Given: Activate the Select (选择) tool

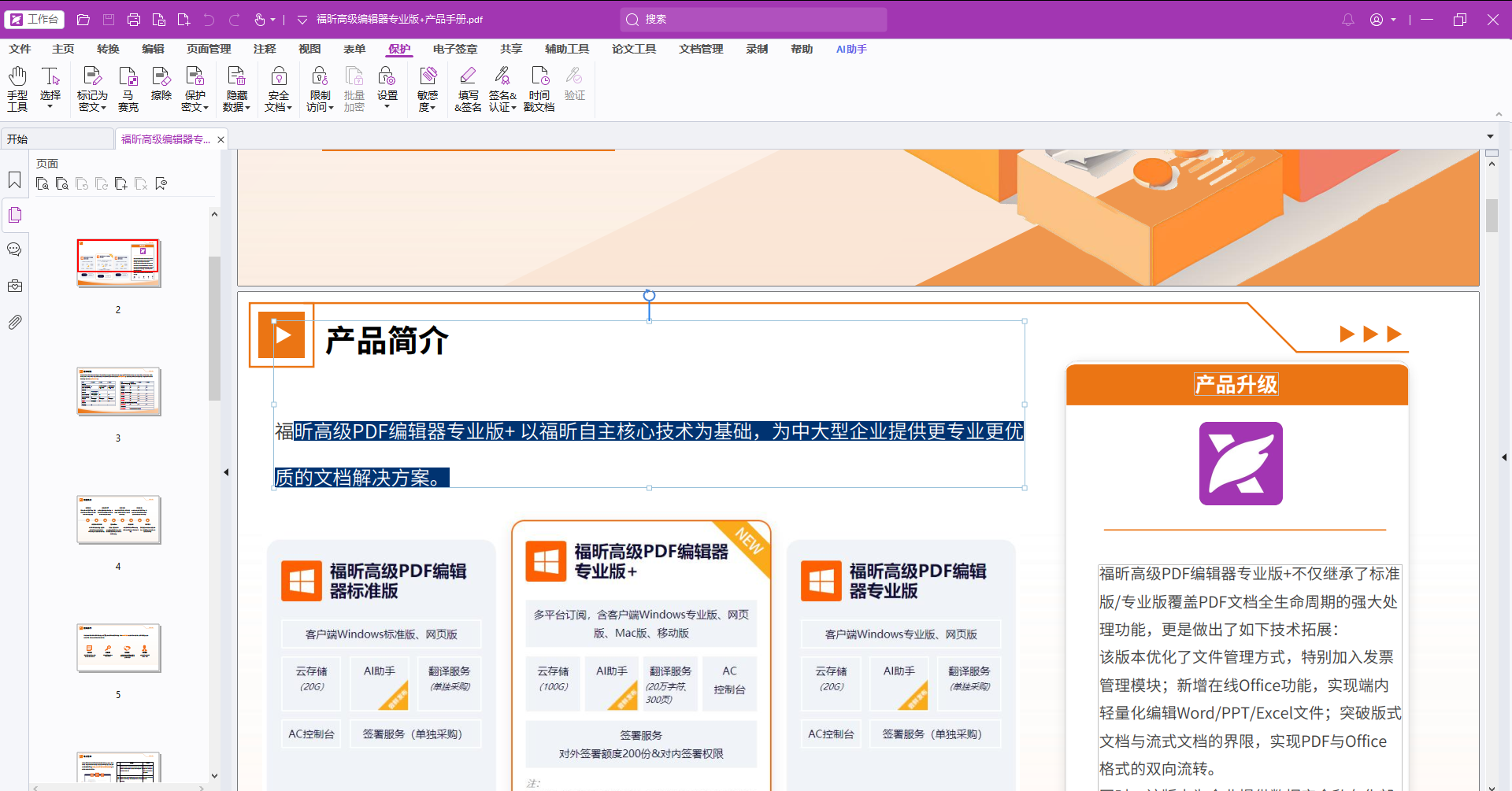Looking at the screenshot, I should coord(50,88).
